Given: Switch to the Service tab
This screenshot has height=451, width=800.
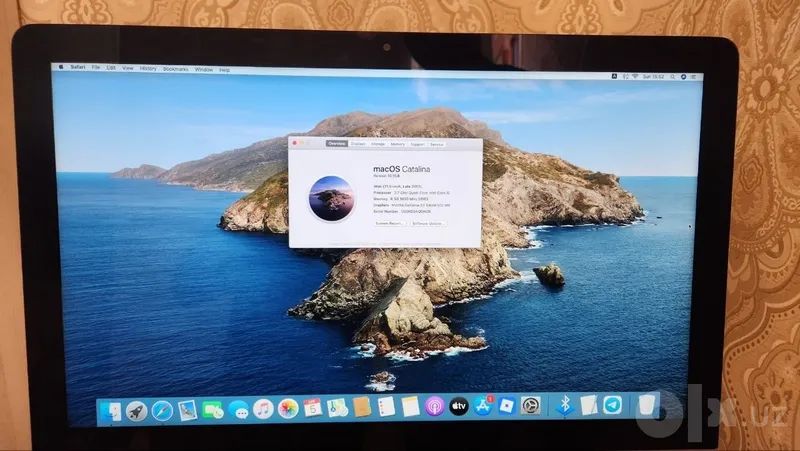Looking at the screenshot, I should point(437,144).
